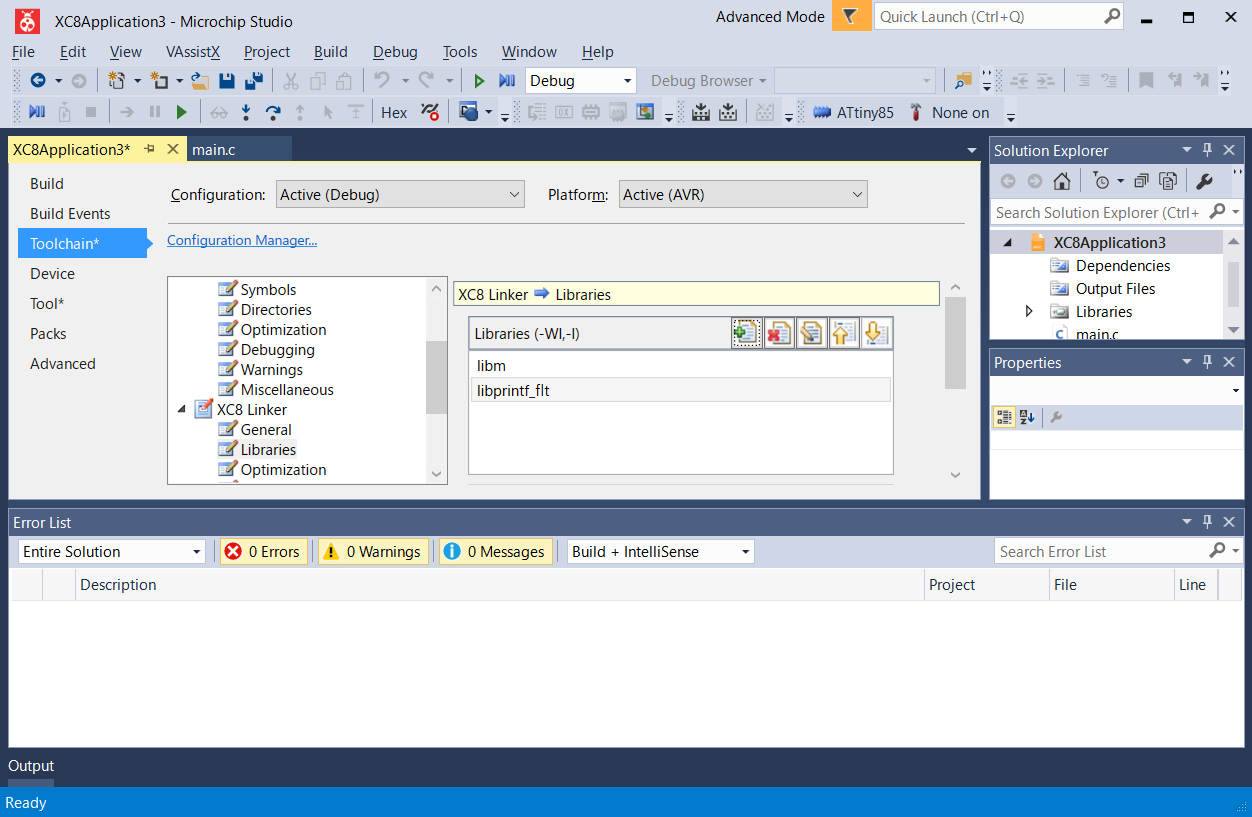The width and height of the screenshot is (1252, 817).
Task: Click the Home icon in Solution Explorer
Action: [1062, 181]
